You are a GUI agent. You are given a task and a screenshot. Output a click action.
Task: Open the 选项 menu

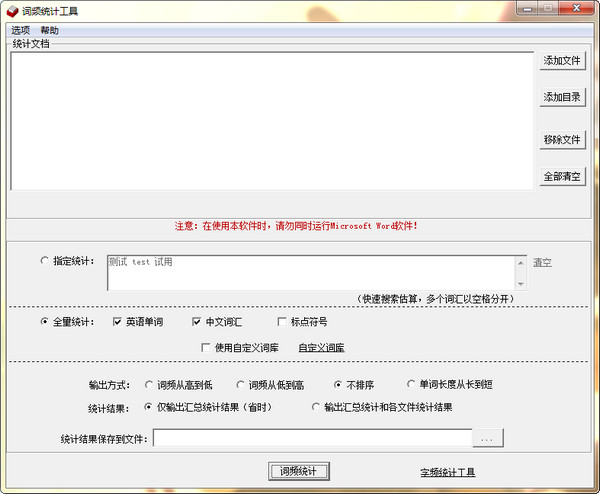point(20,31)
